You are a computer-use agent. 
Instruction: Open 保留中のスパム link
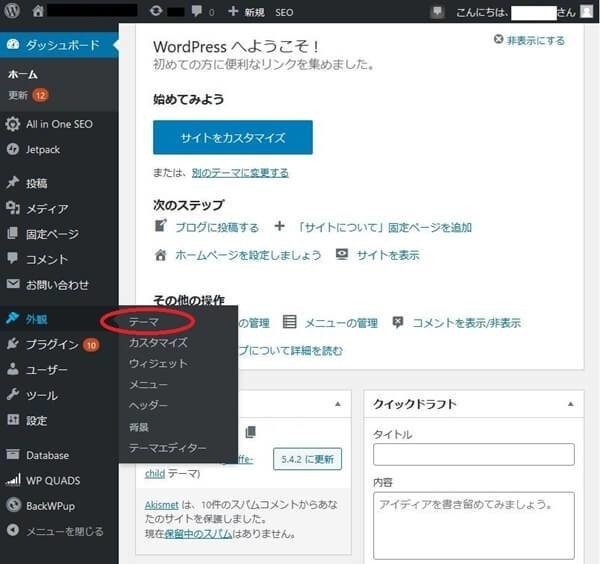[198, 534]
